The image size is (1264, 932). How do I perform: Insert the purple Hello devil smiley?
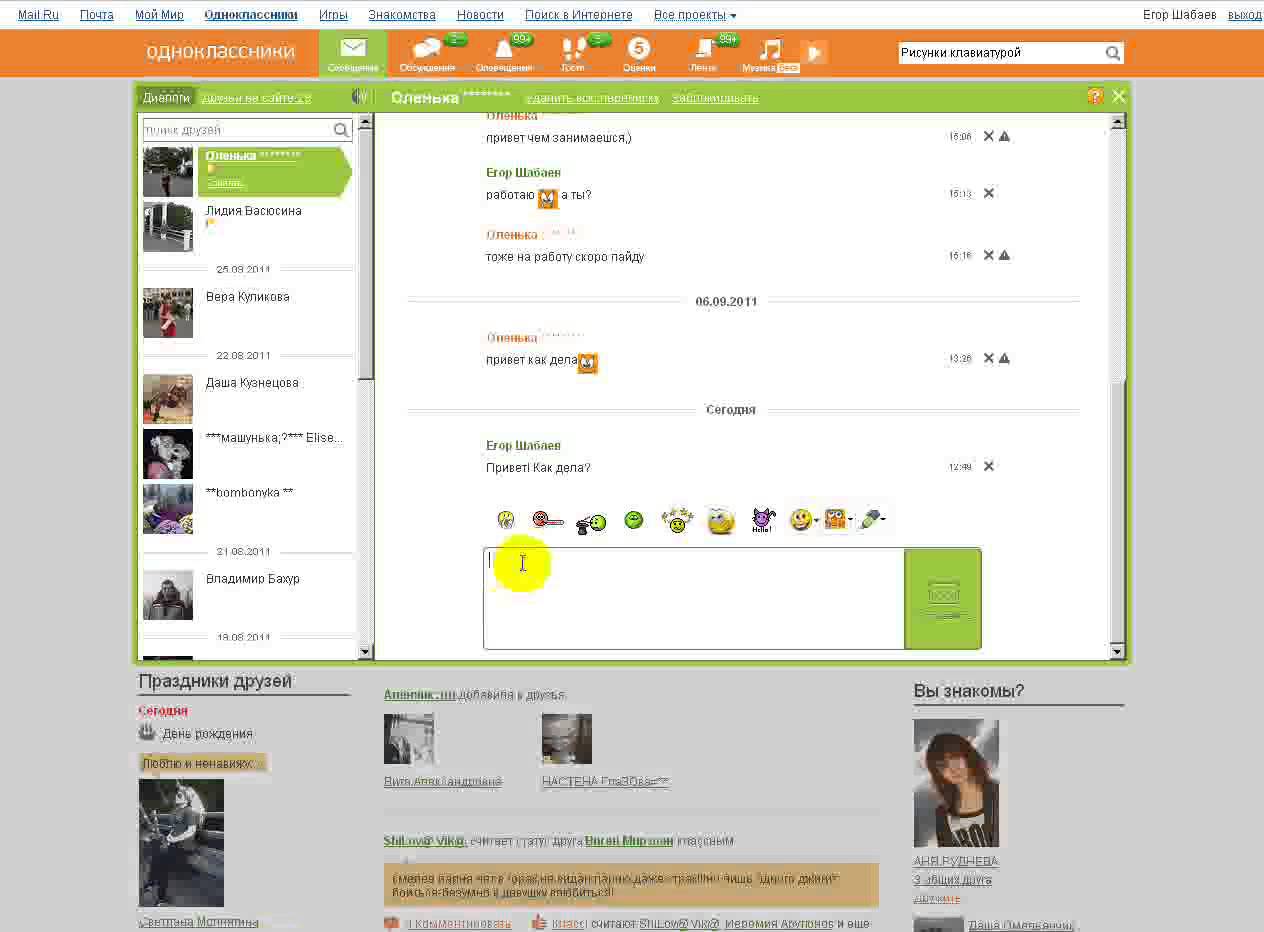[763, 520]
